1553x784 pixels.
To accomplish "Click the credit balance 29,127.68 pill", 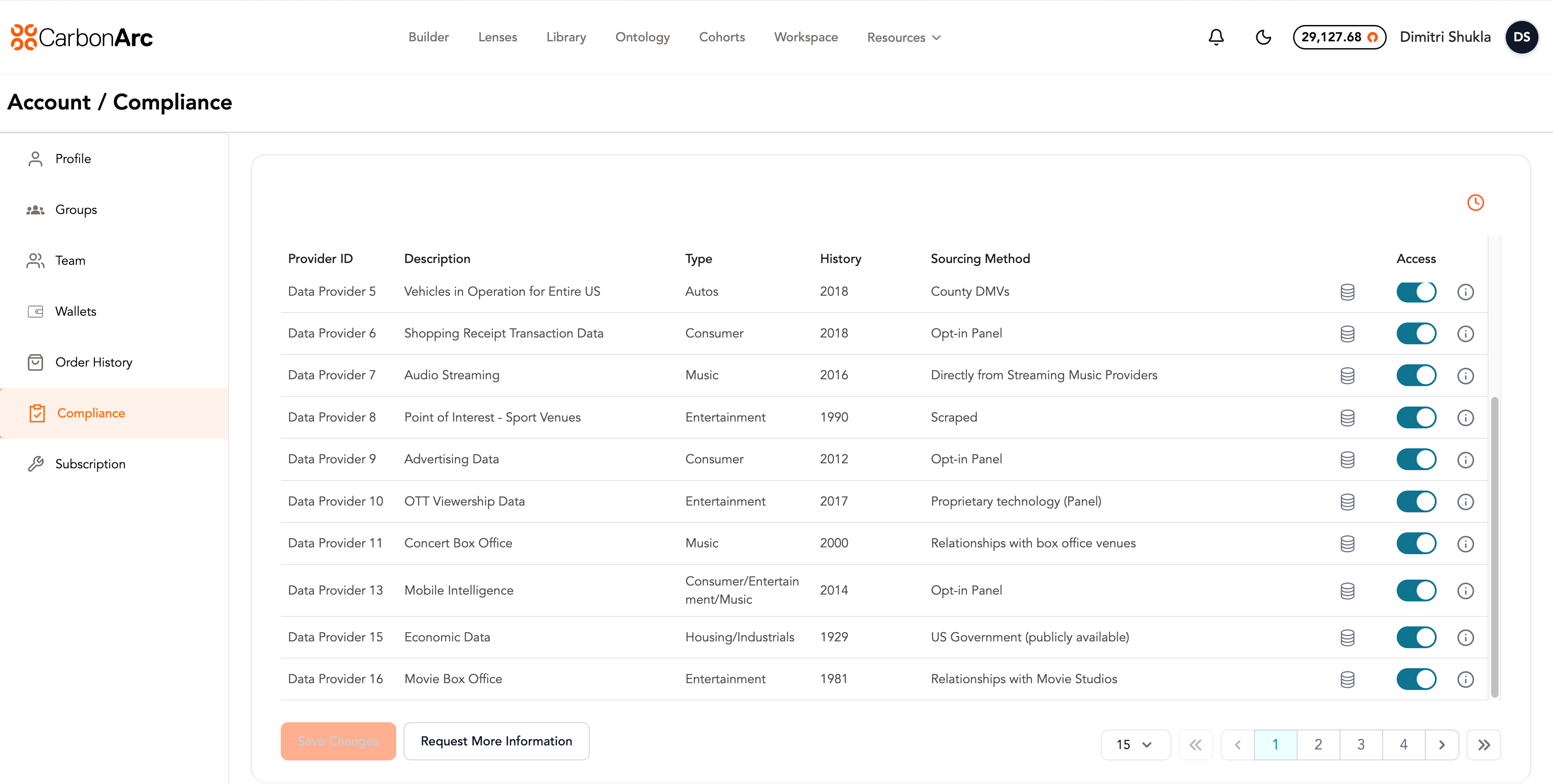I will (x=1339, y=37).
